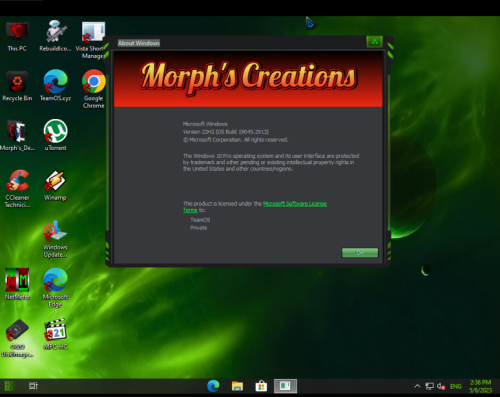Viewport: 500px width, 397px height.
Task: Show hidden system tray icons
Action: 417,386
